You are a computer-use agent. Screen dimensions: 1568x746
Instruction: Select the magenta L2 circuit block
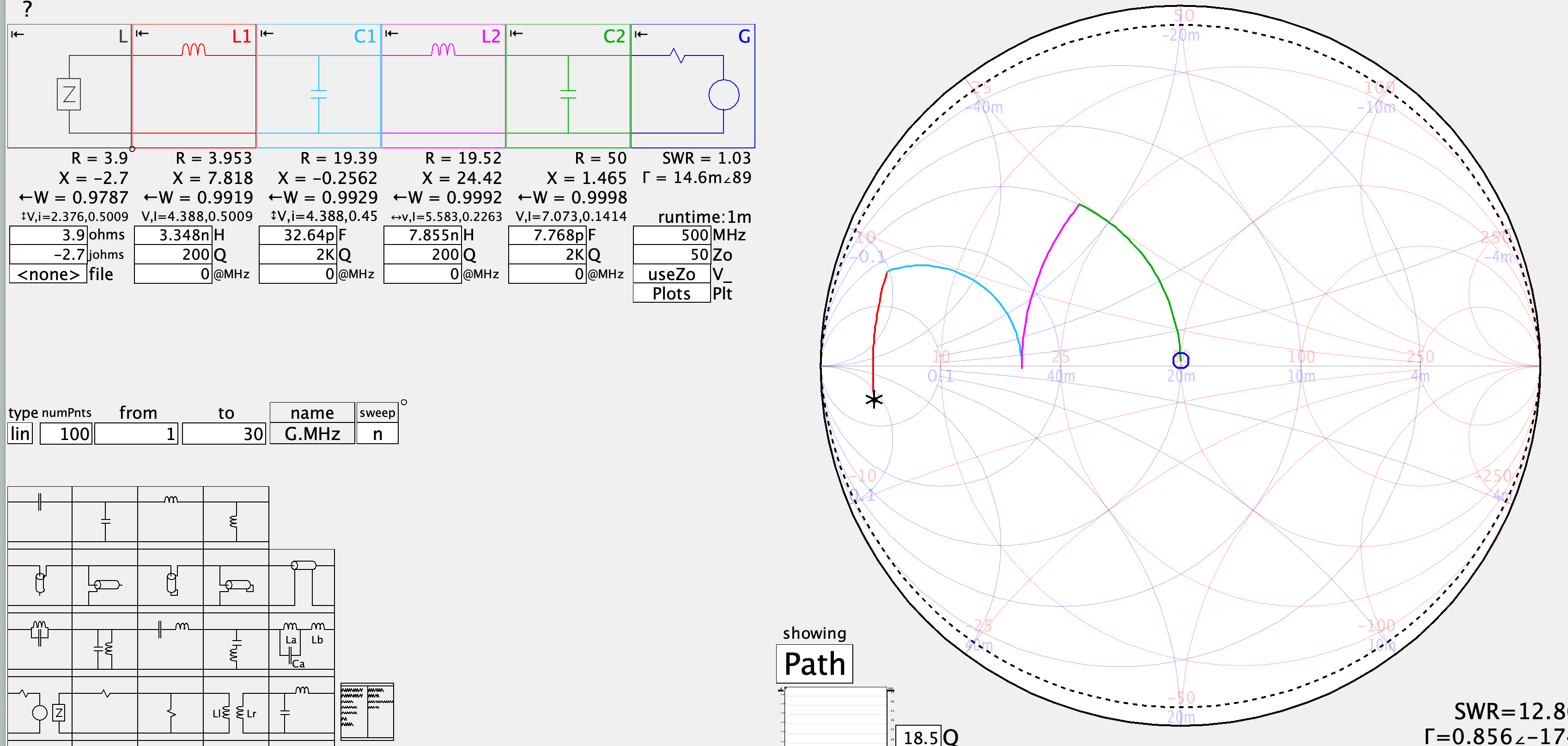click(x=444, y=86)
